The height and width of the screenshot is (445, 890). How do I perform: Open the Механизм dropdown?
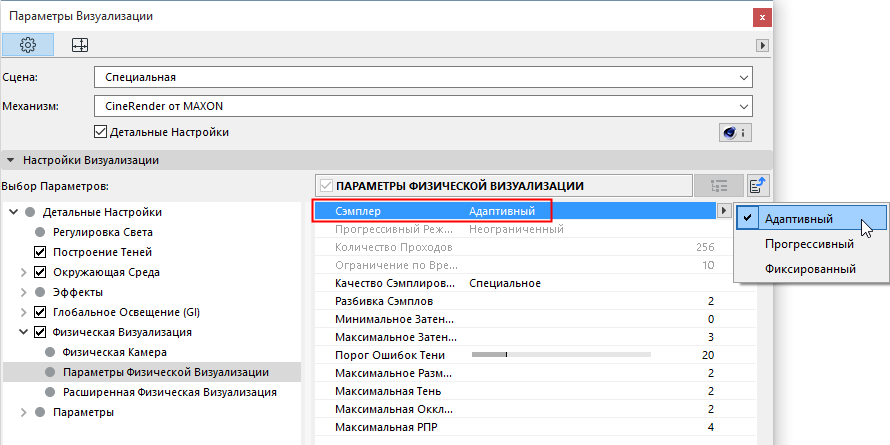[423, 106]
